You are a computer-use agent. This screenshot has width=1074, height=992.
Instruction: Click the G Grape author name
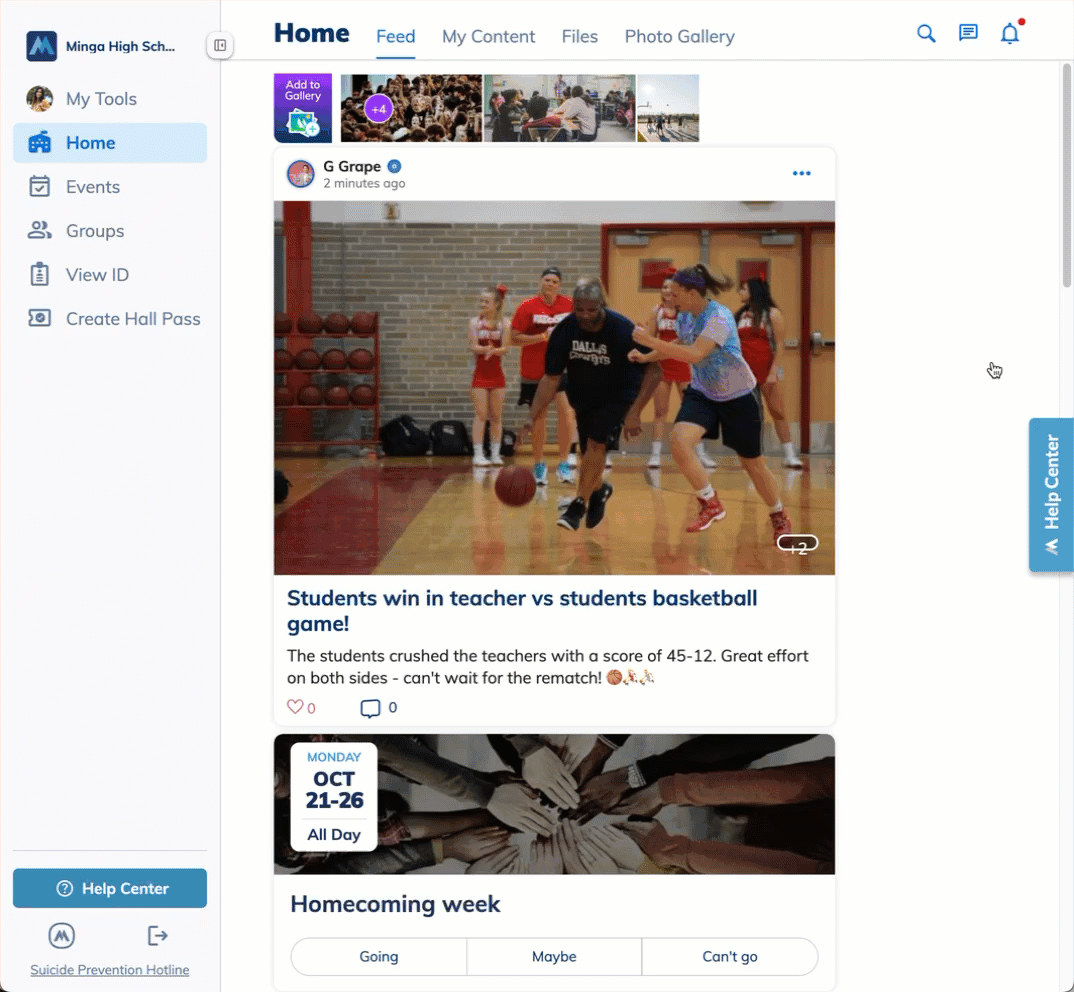tap(352, 166)
